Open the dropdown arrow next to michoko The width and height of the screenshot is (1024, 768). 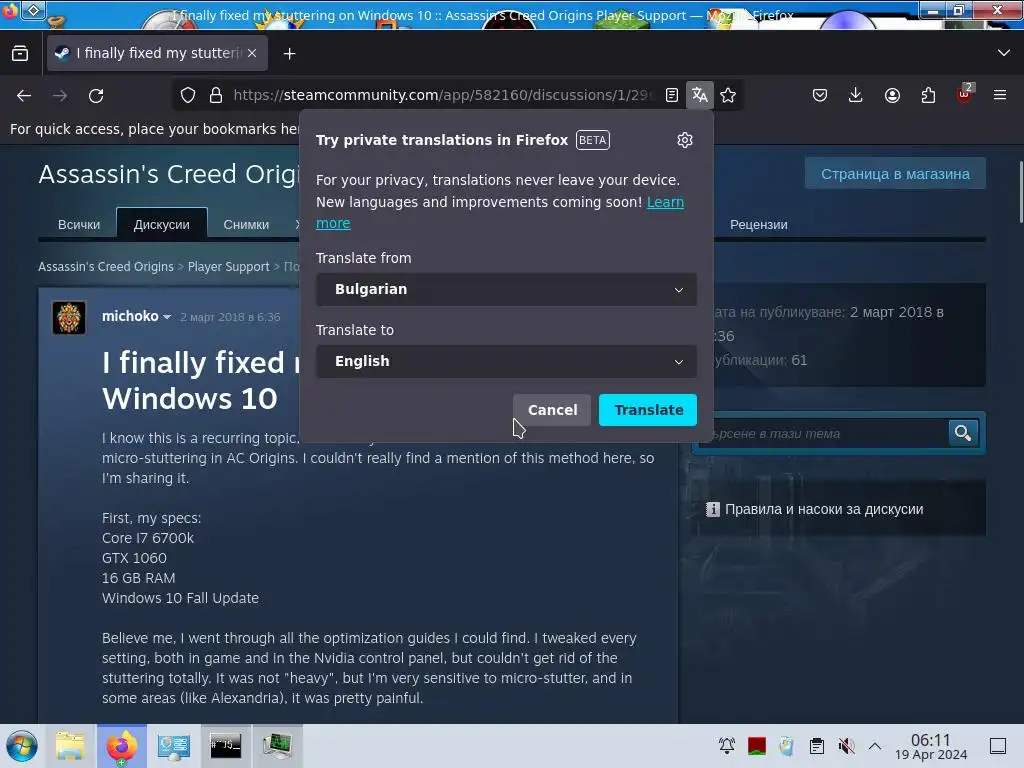pyautogui.click(x=167, y=317)
